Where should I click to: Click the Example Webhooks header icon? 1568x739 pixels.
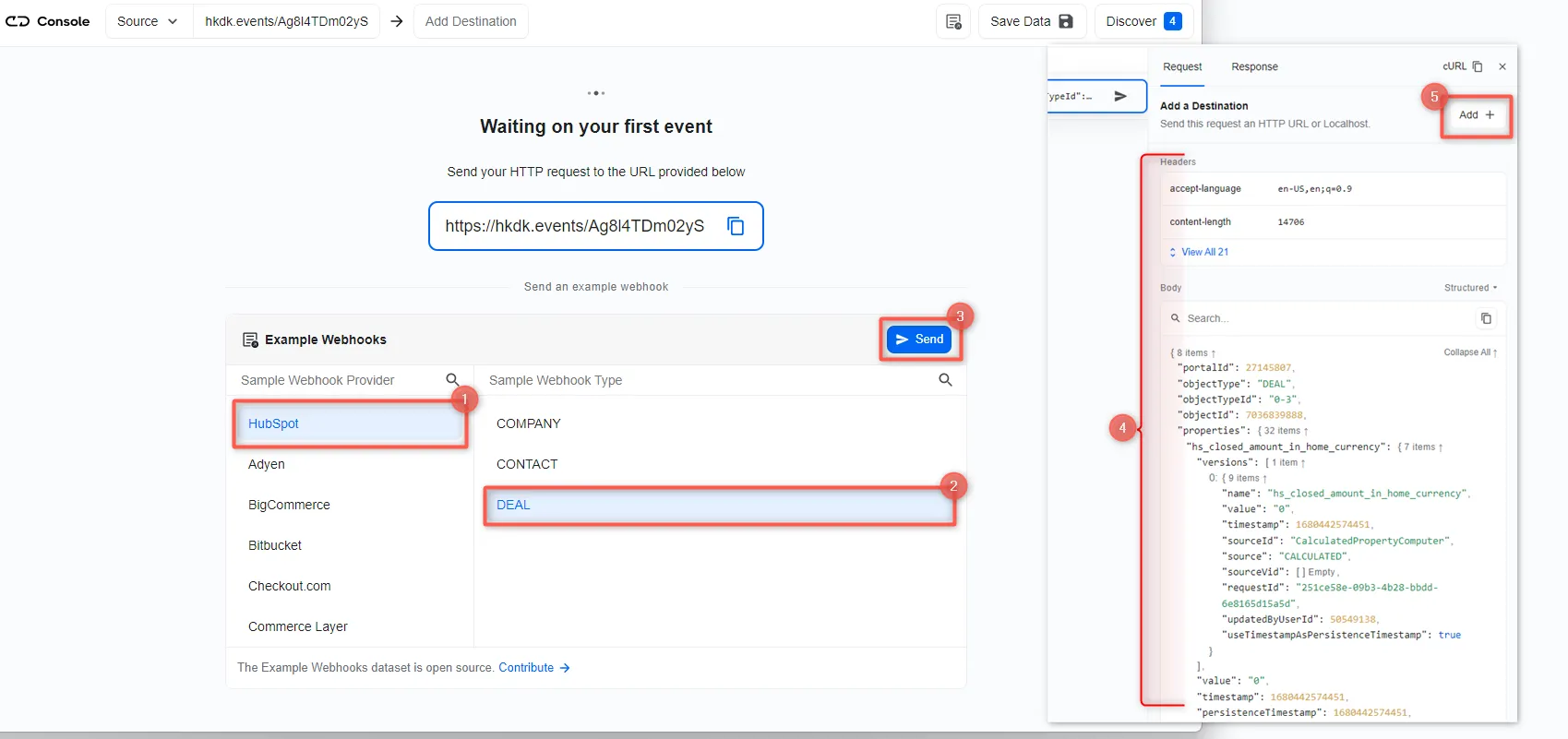(250, 340)
